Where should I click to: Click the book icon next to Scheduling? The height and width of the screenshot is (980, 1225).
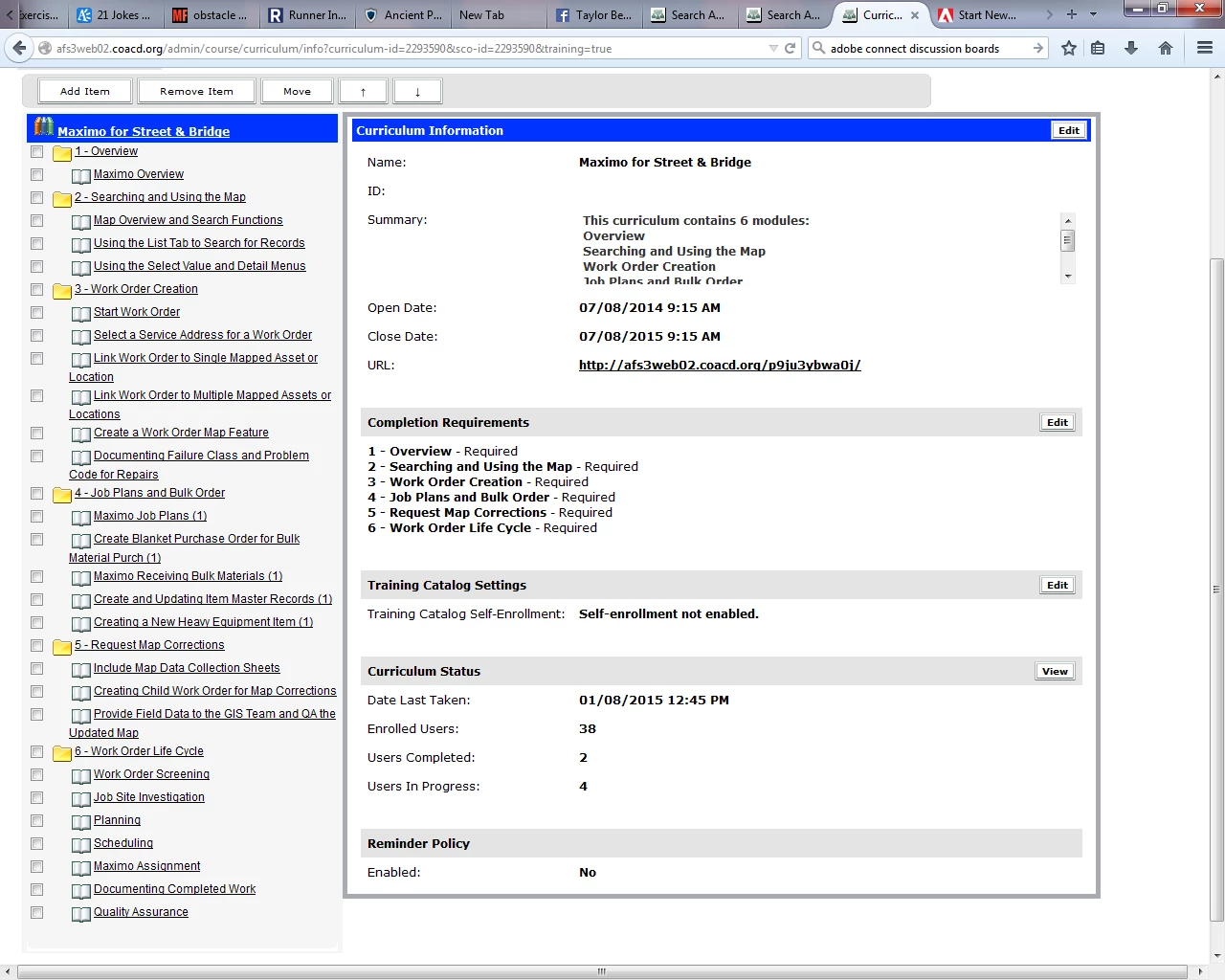click(81, 845)
